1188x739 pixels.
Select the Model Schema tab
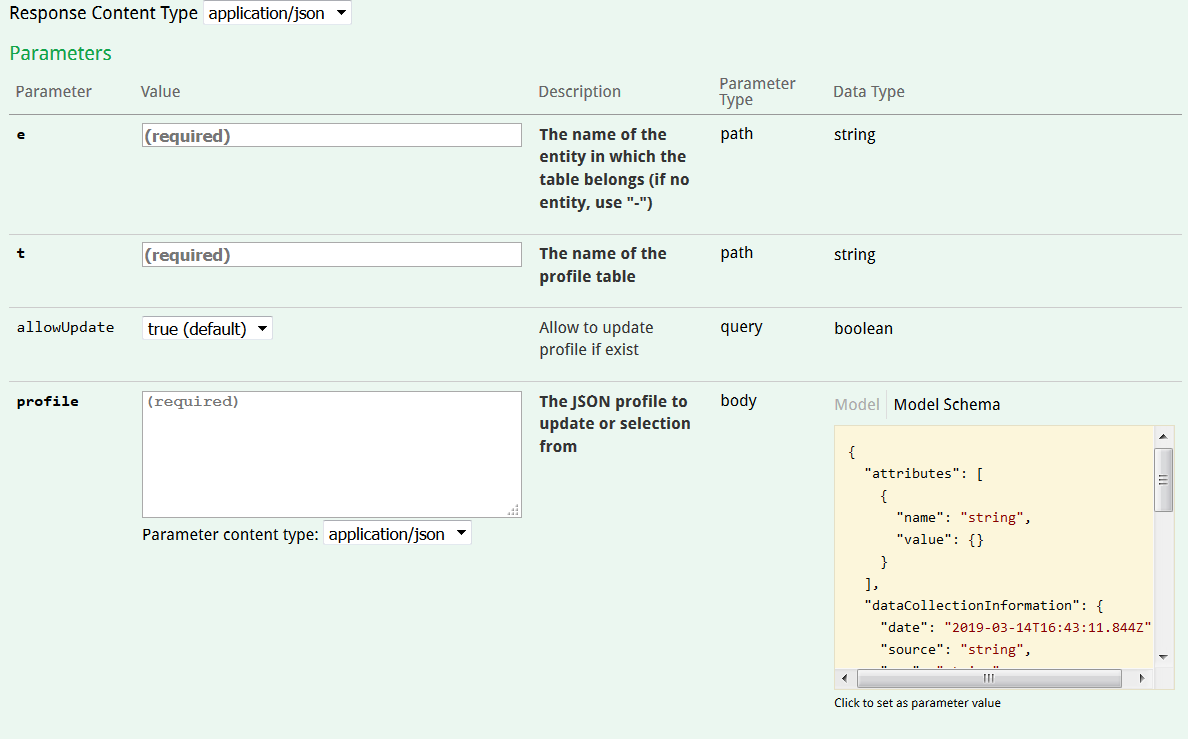point(946,404)
